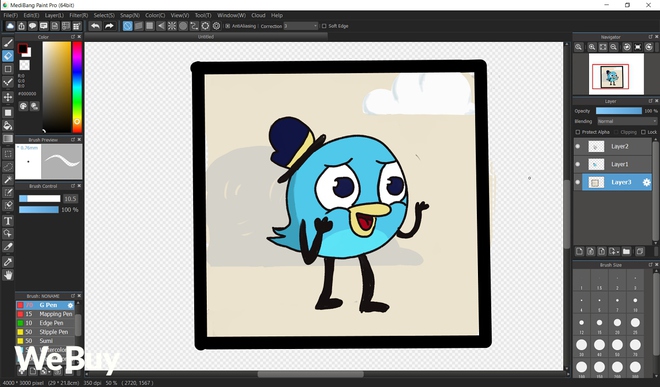Click the folder icon in Layer panel
Viewport: 660px width, 387px height.
click(x=626, y=251)
